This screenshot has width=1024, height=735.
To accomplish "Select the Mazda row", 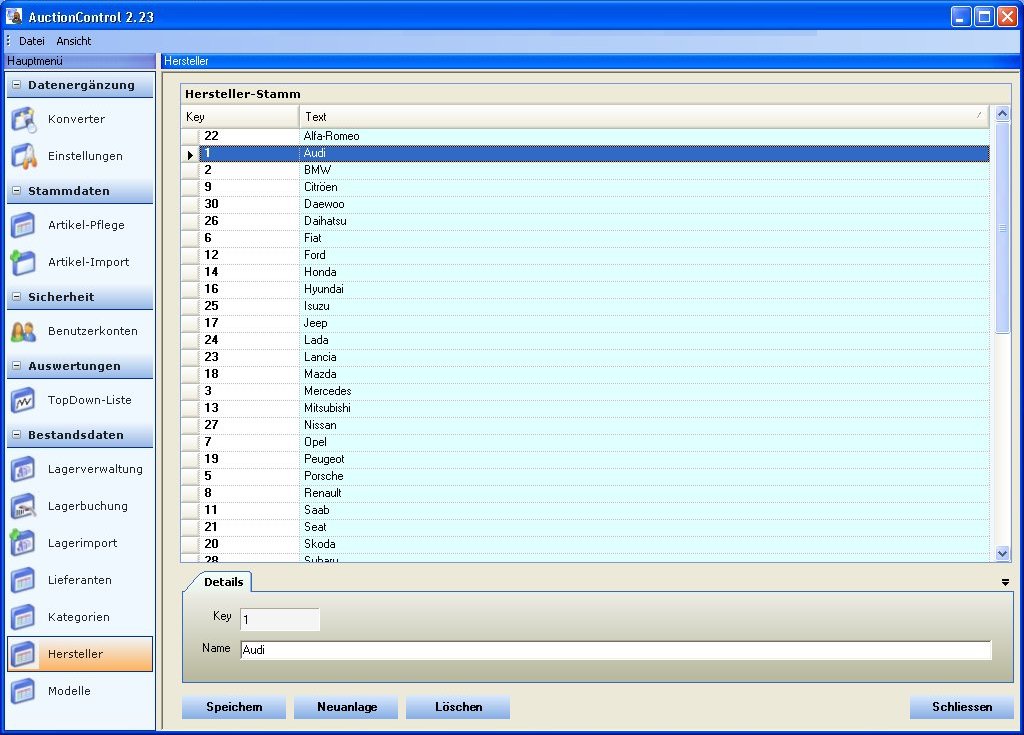I will 585,374.
